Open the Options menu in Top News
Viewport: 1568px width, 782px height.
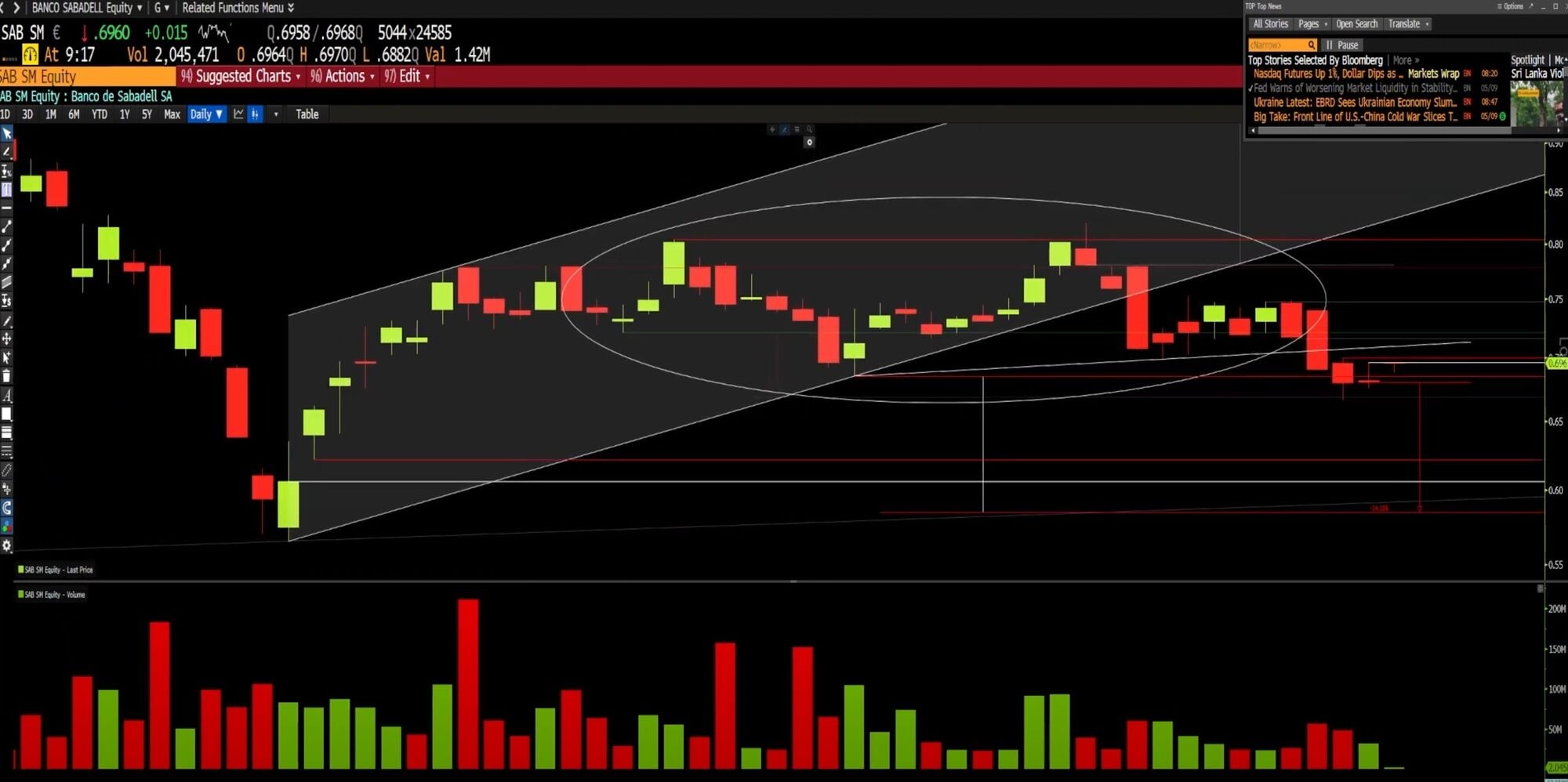[1510, 6]
